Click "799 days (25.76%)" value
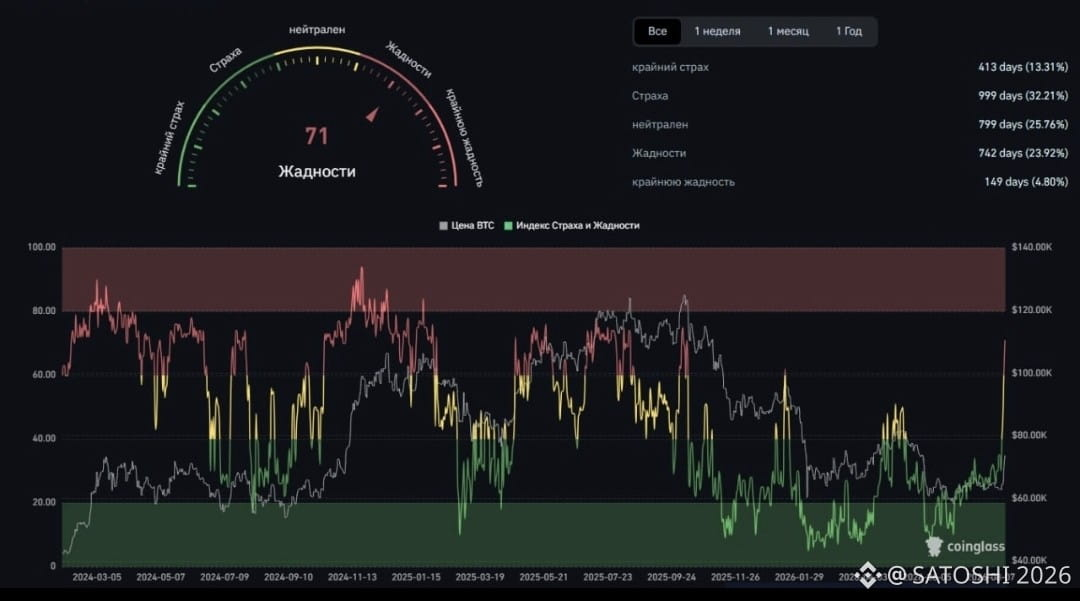1080x601 pixels. click(1023, 125)
